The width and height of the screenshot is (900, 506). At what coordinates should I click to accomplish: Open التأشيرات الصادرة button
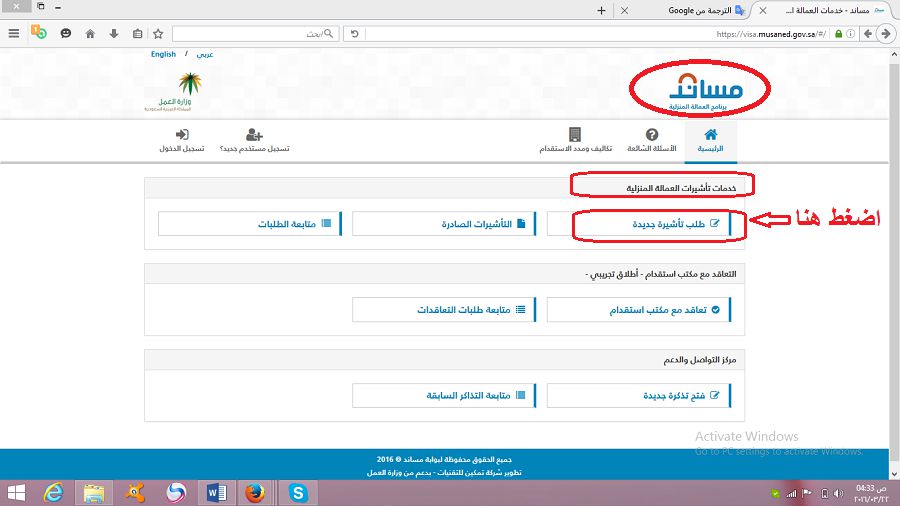(x=444, y=224)
